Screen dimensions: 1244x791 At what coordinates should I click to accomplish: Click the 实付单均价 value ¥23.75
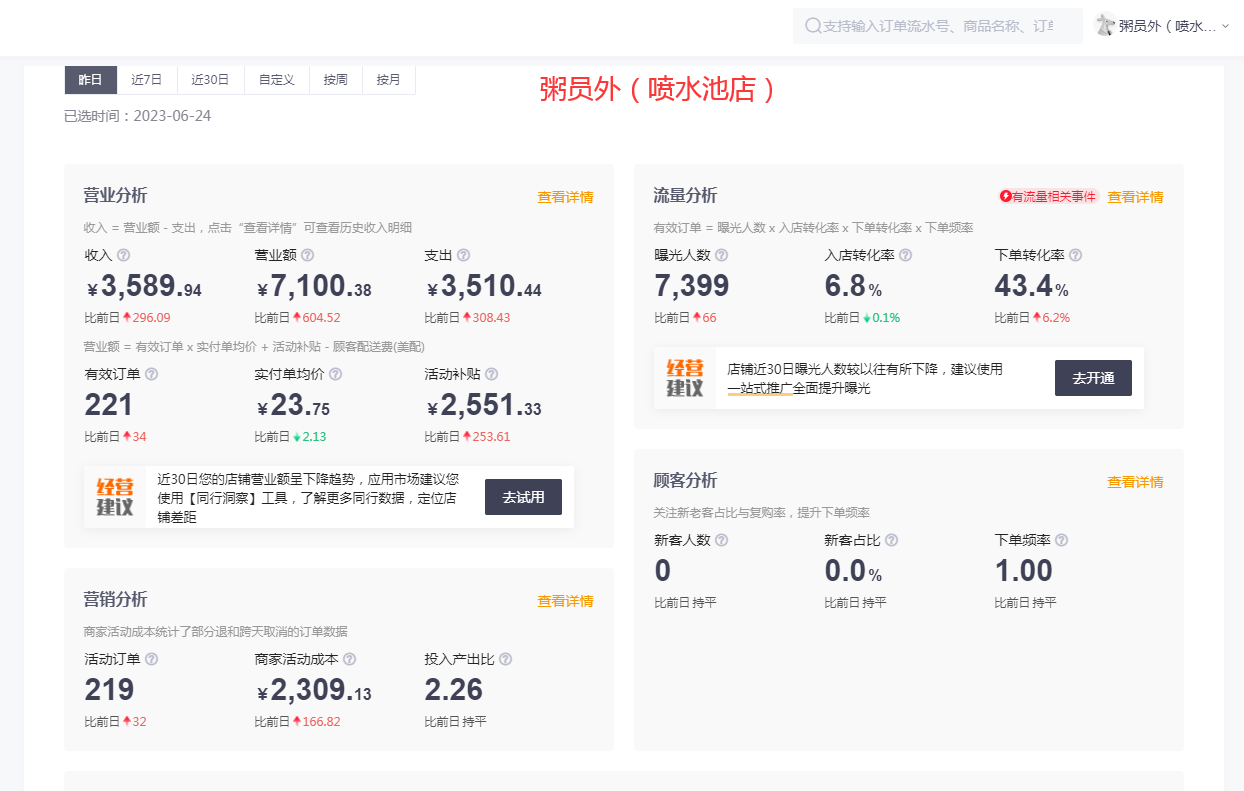294,407
